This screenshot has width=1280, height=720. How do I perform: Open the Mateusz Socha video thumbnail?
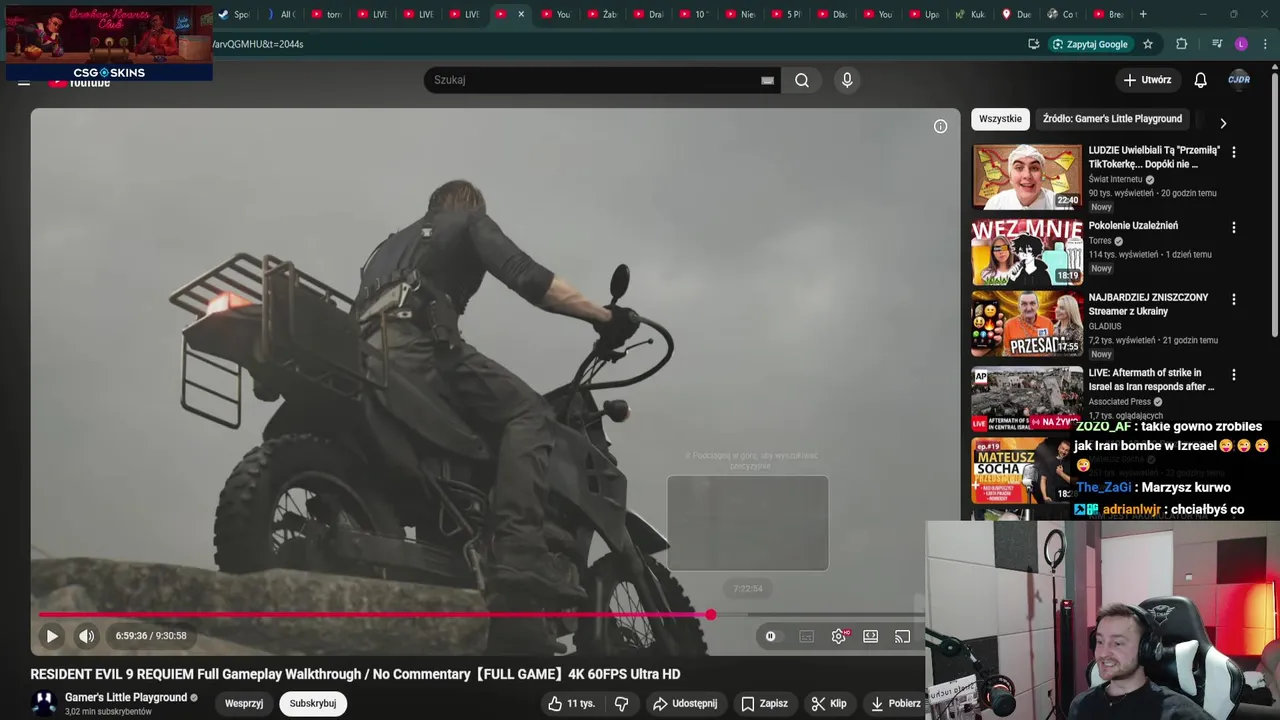pos(1022,470)
